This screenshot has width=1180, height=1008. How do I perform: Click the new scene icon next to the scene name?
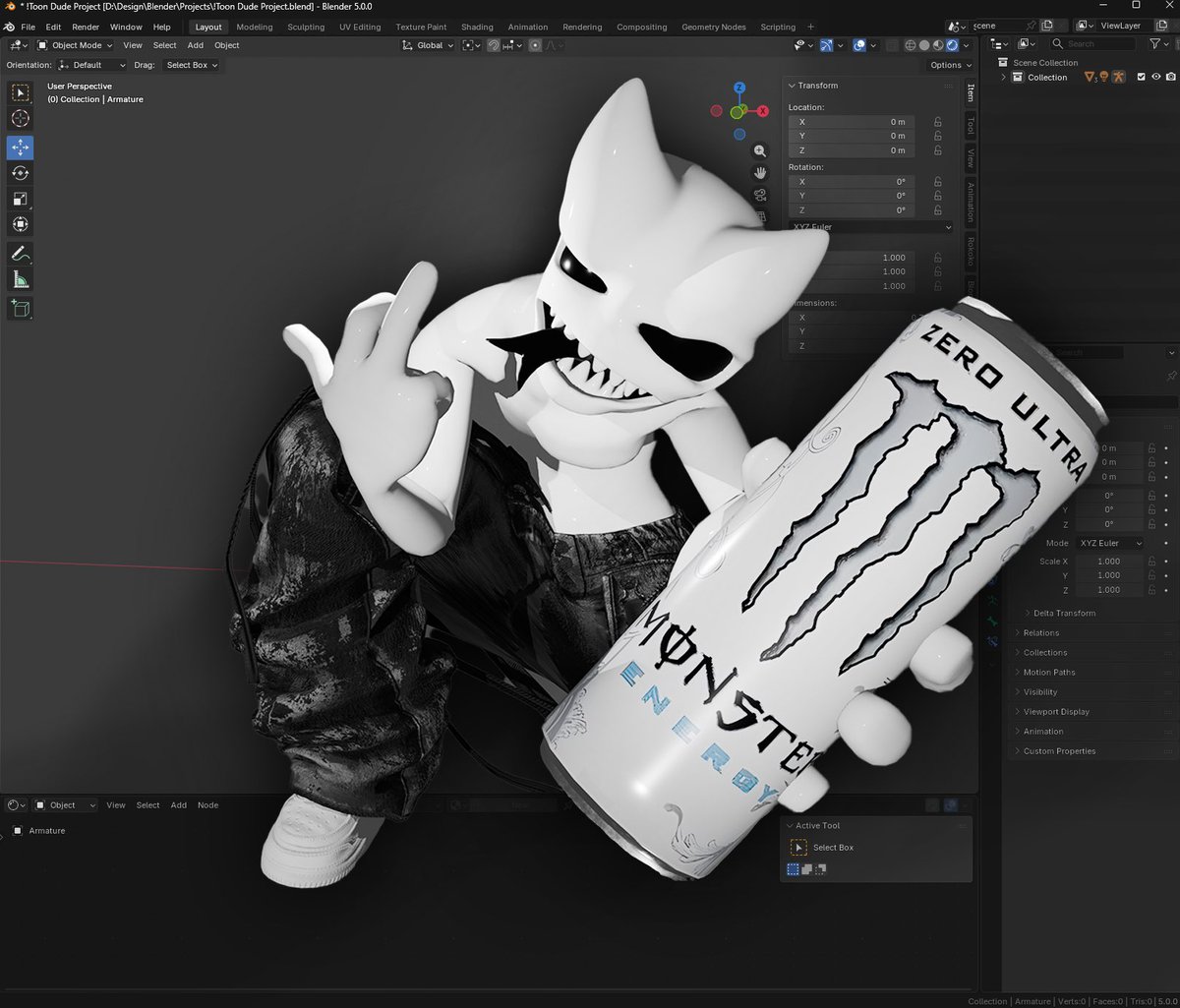1047,26
